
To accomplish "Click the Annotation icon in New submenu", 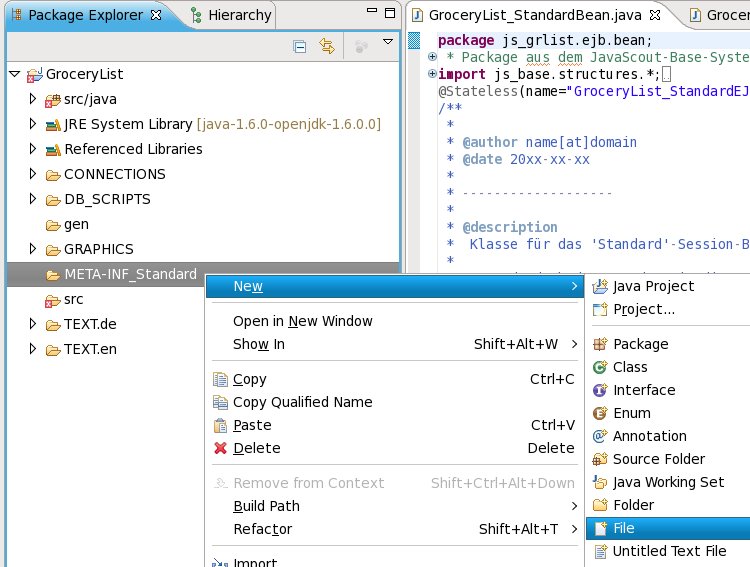I will (x=600, y=436).
